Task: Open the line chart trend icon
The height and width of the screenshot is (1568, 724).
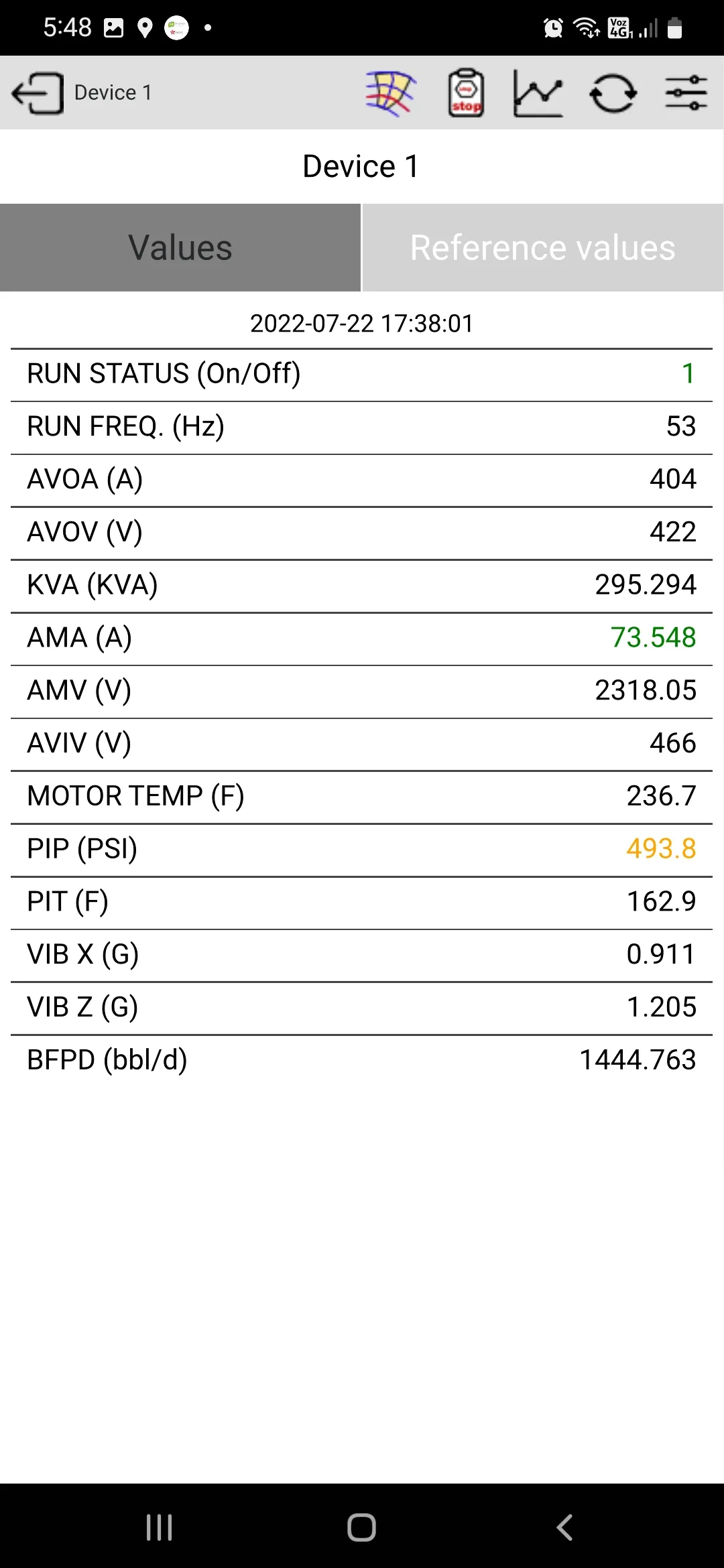Action: coord(538,92)
